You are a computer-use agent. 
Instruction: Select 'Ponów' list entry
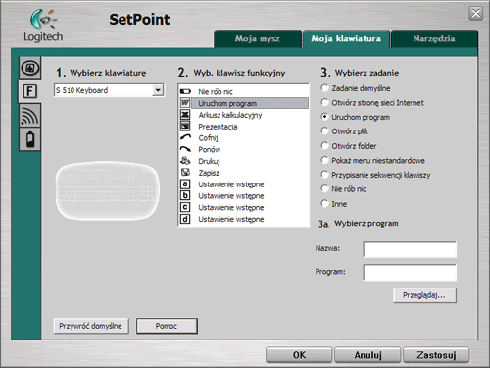(x=243, y=149)
